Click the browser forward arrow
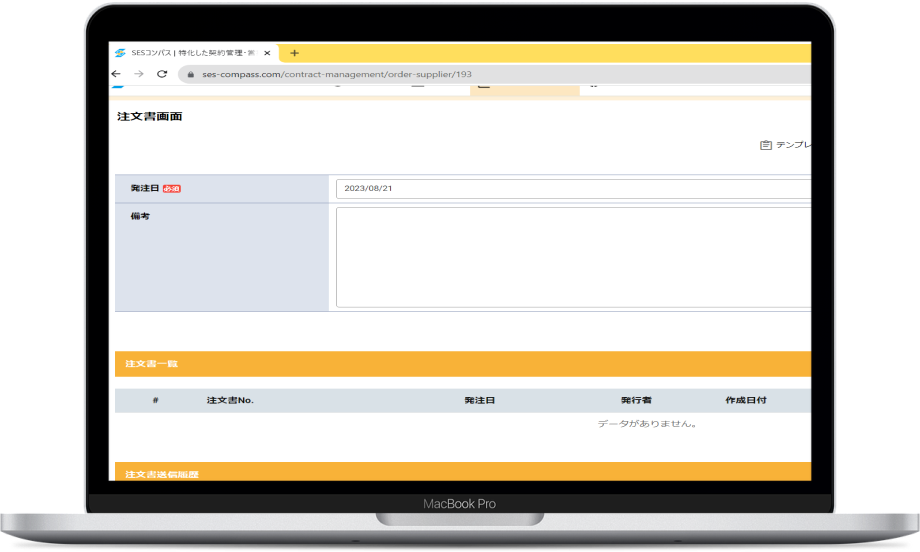Image resolution: width=920 pixels, height=552 pixels. tap(139, 74)
